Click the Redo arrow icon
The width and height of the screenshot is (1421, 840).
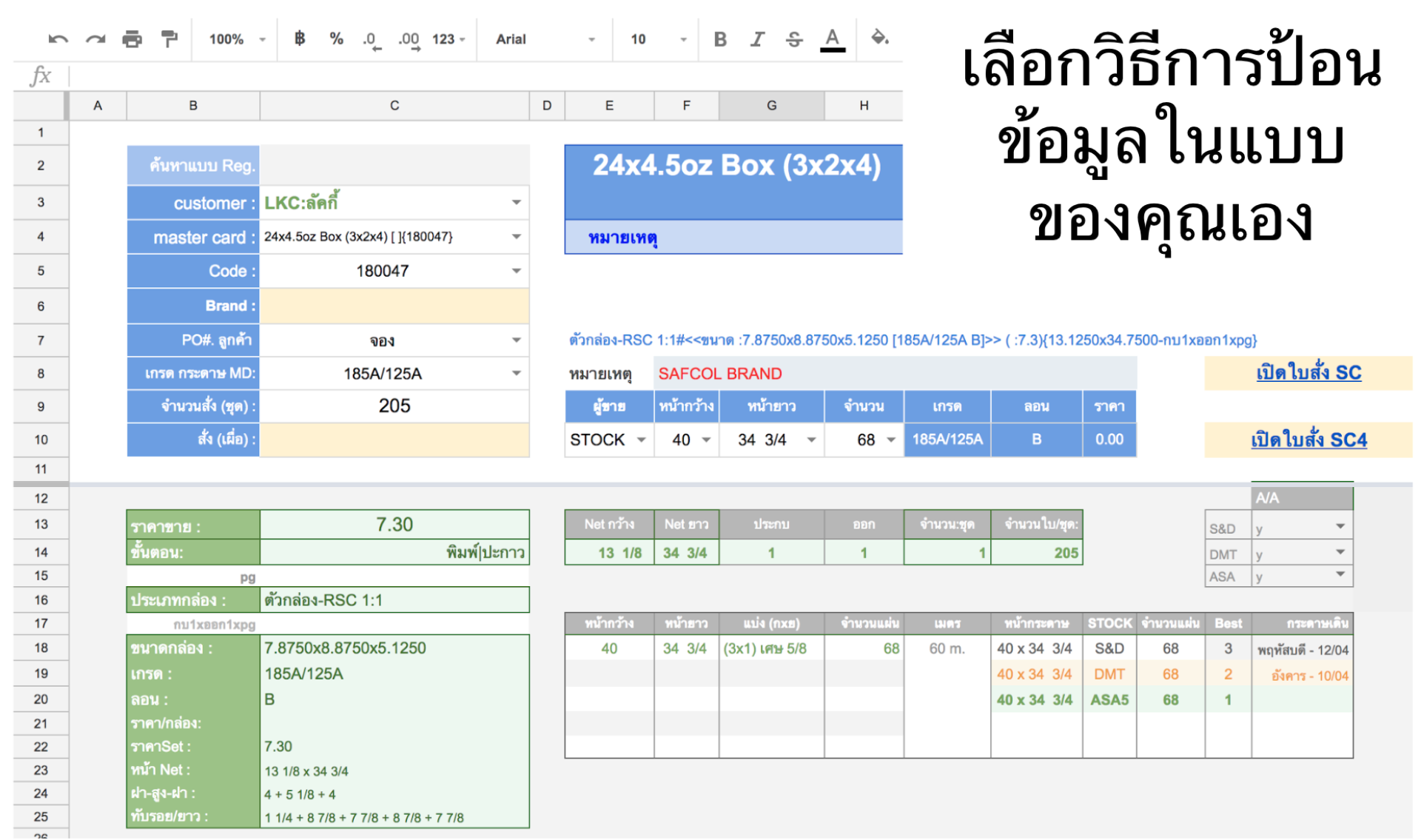pyautogui.click(x=95, y=39)
